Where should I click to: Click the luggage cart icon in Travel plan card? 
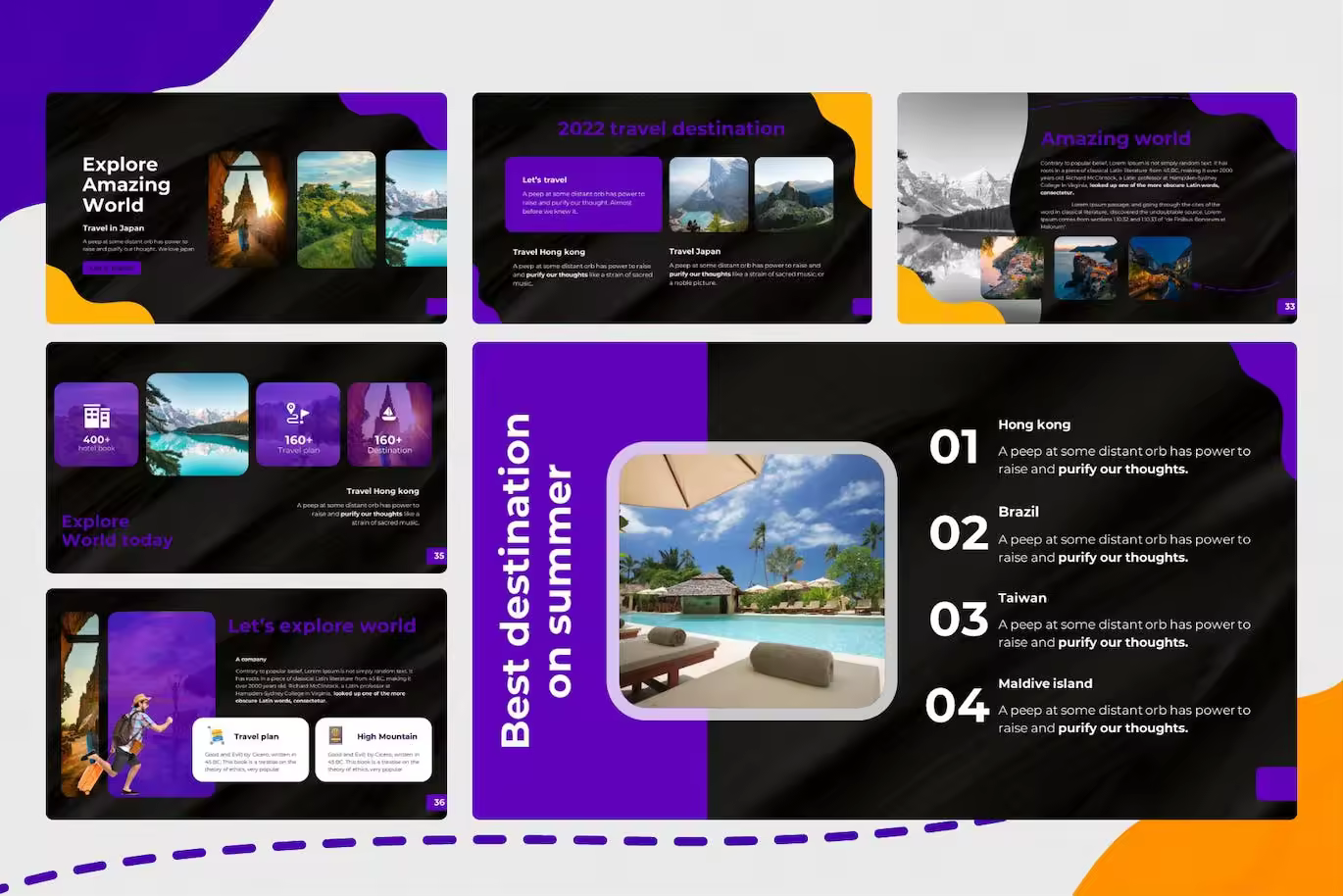(x=217, y=736)
